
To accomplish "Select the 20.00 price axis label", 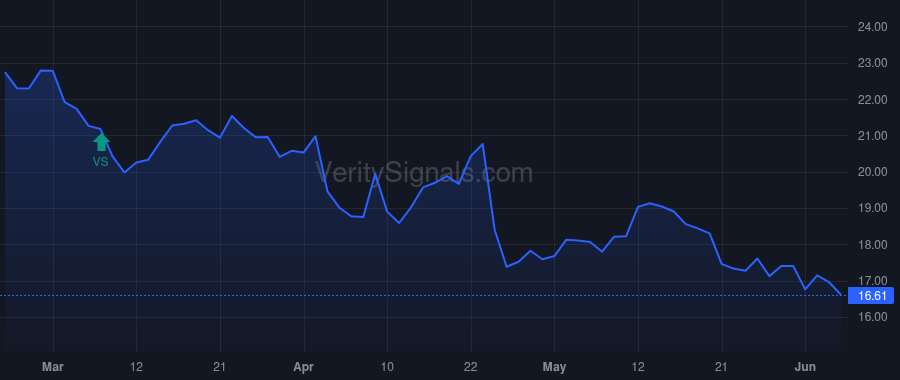I will point(872,172).
